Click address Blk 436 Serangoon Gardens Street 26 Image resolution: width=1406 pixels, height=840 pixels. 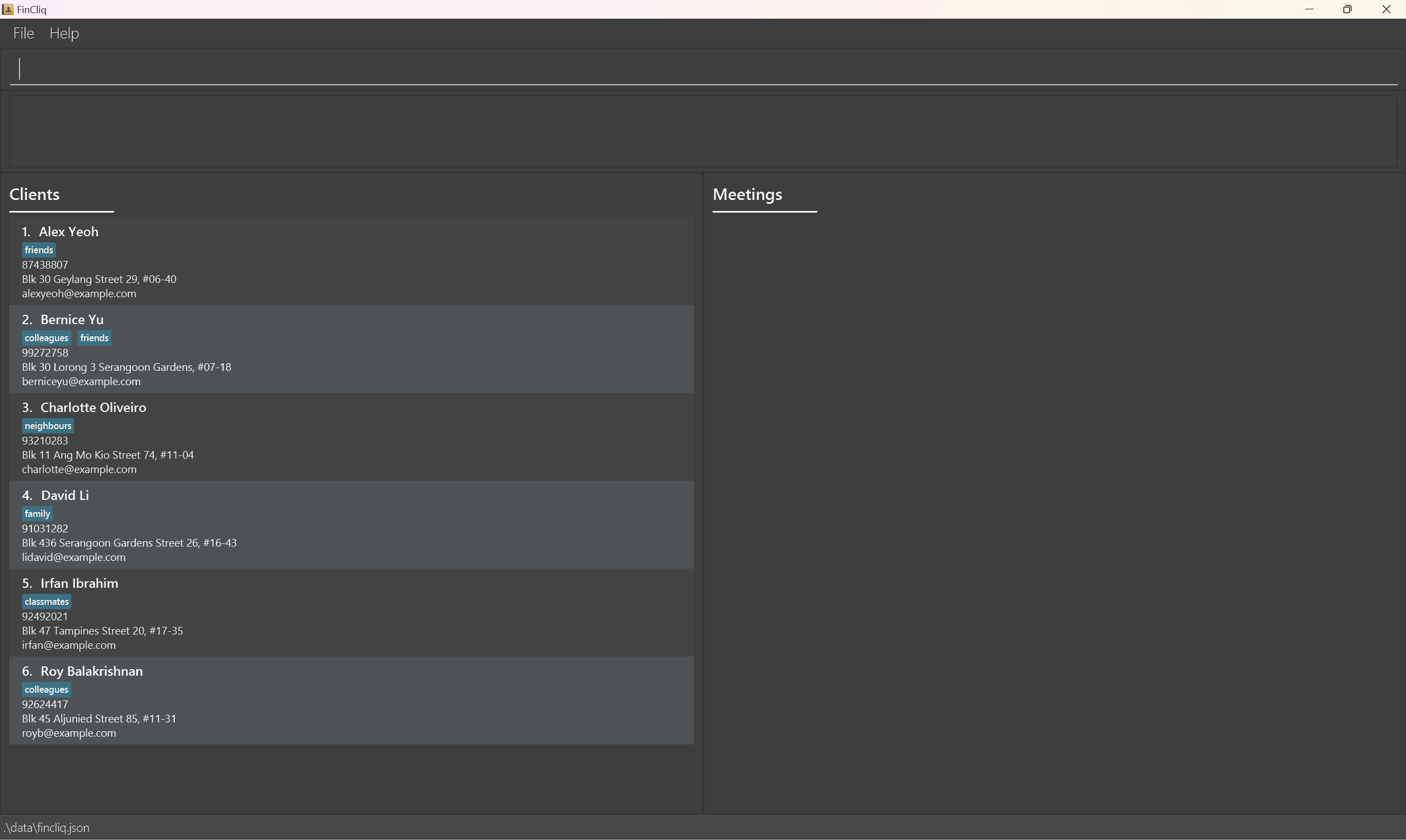coord(130,543)
